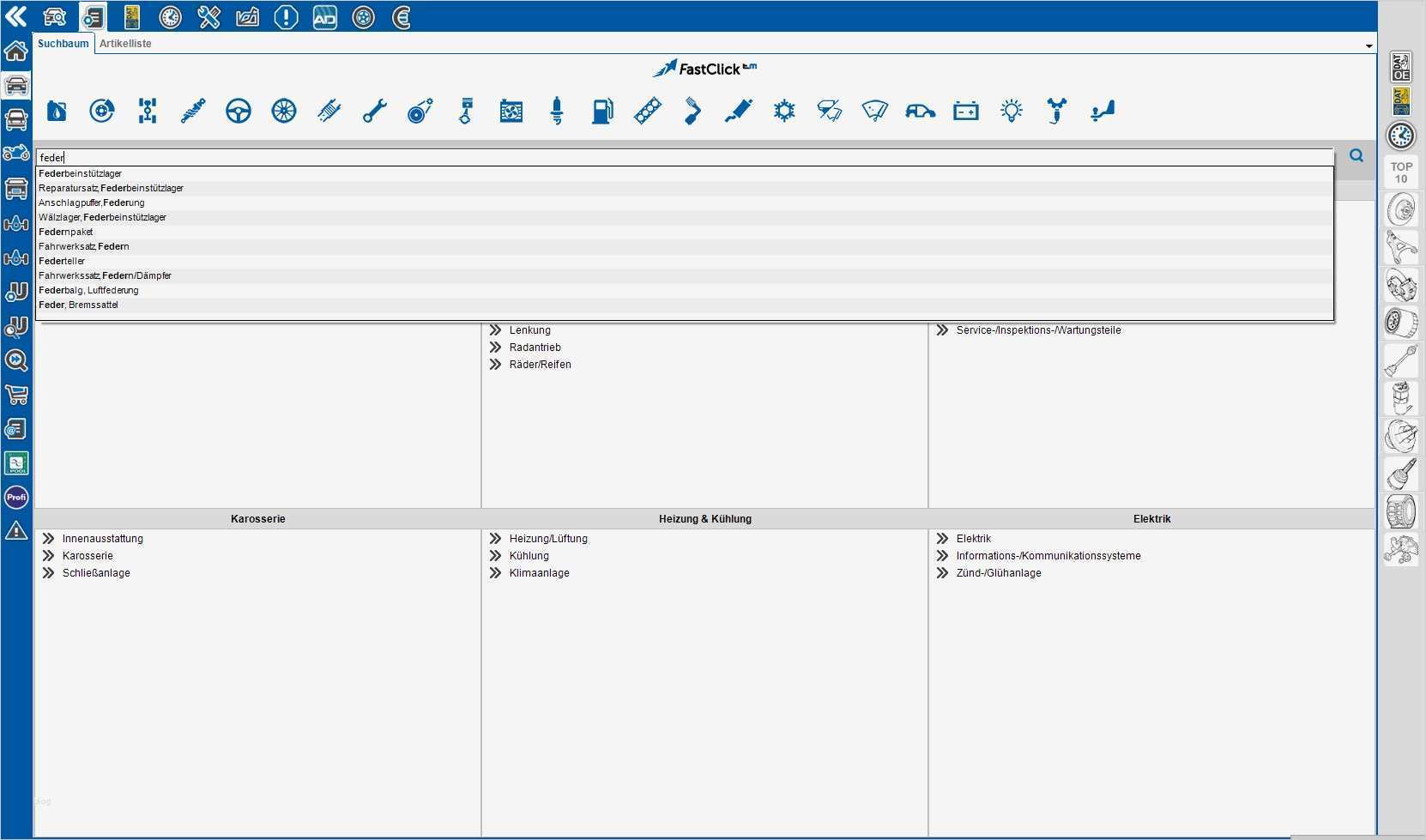Click the exclamation alert icon in top bar
Screen dimensions: 1426x840
(287, 17)
